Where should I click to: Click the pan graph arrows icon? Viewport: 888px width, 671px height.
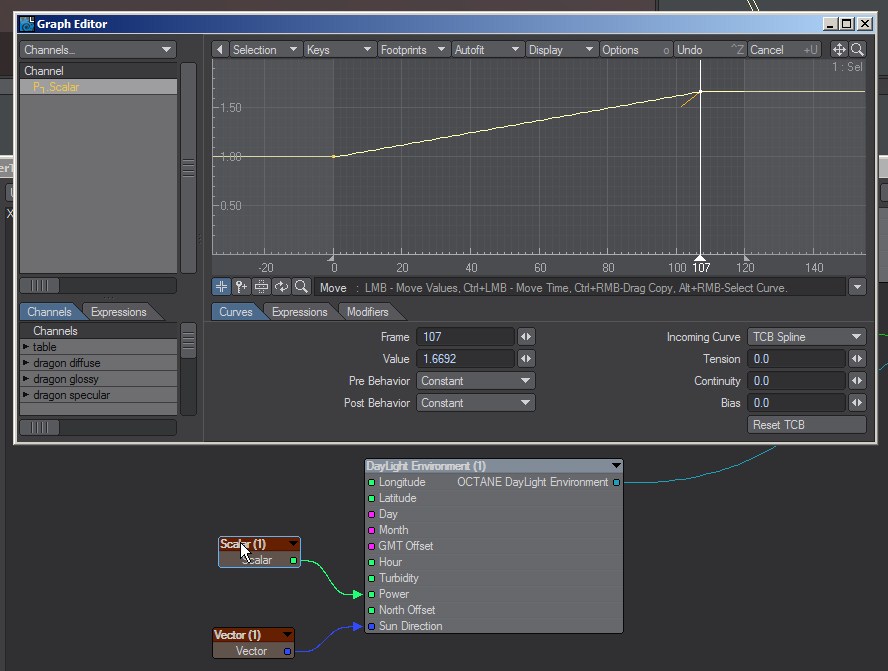839,50
